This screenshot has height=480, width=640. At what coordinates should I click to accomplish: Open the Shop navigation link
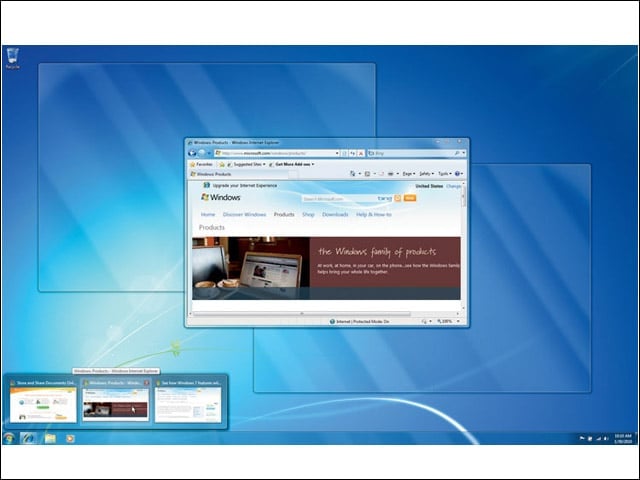tap(308, 214)
